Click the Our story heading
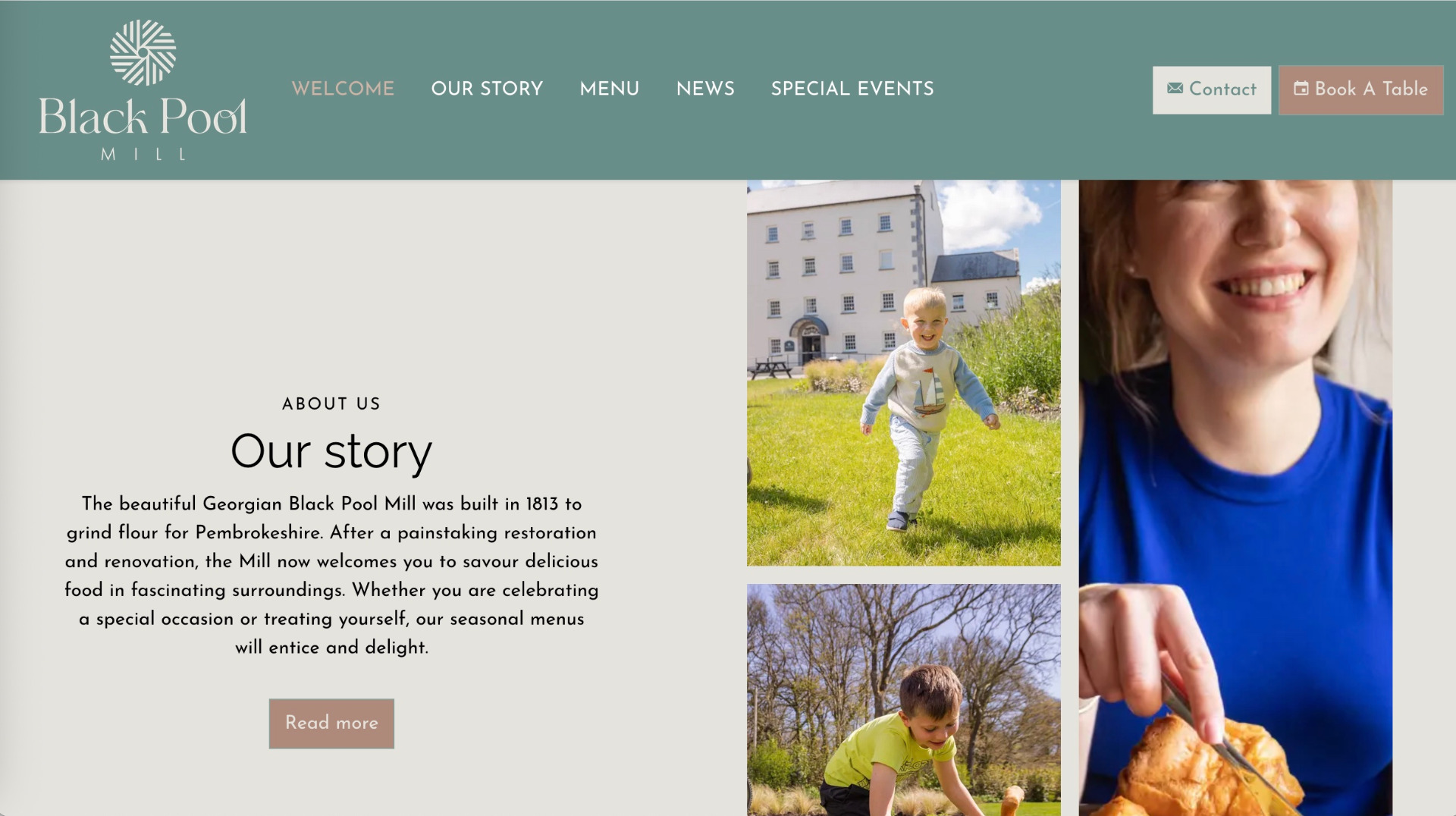Viewport: 1456px width, 816px height. click(x=331, y=452)
